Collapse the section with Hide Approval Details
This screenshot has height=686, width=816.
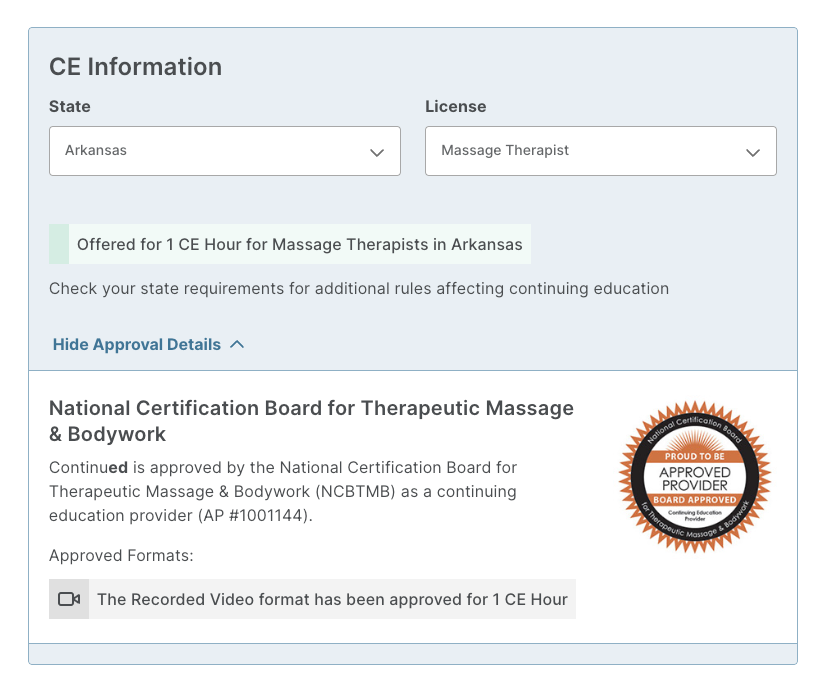[137, 345]
